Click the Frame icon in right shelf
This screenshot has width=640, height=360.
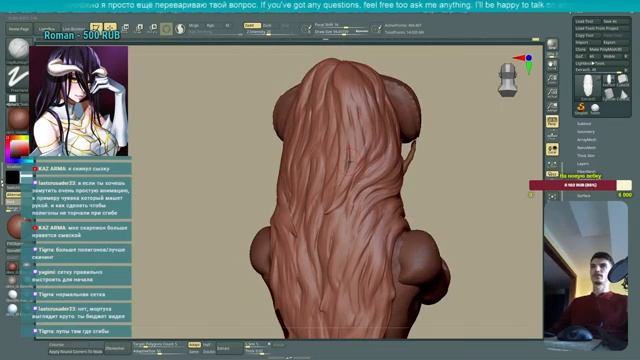[x=552, y=196]
